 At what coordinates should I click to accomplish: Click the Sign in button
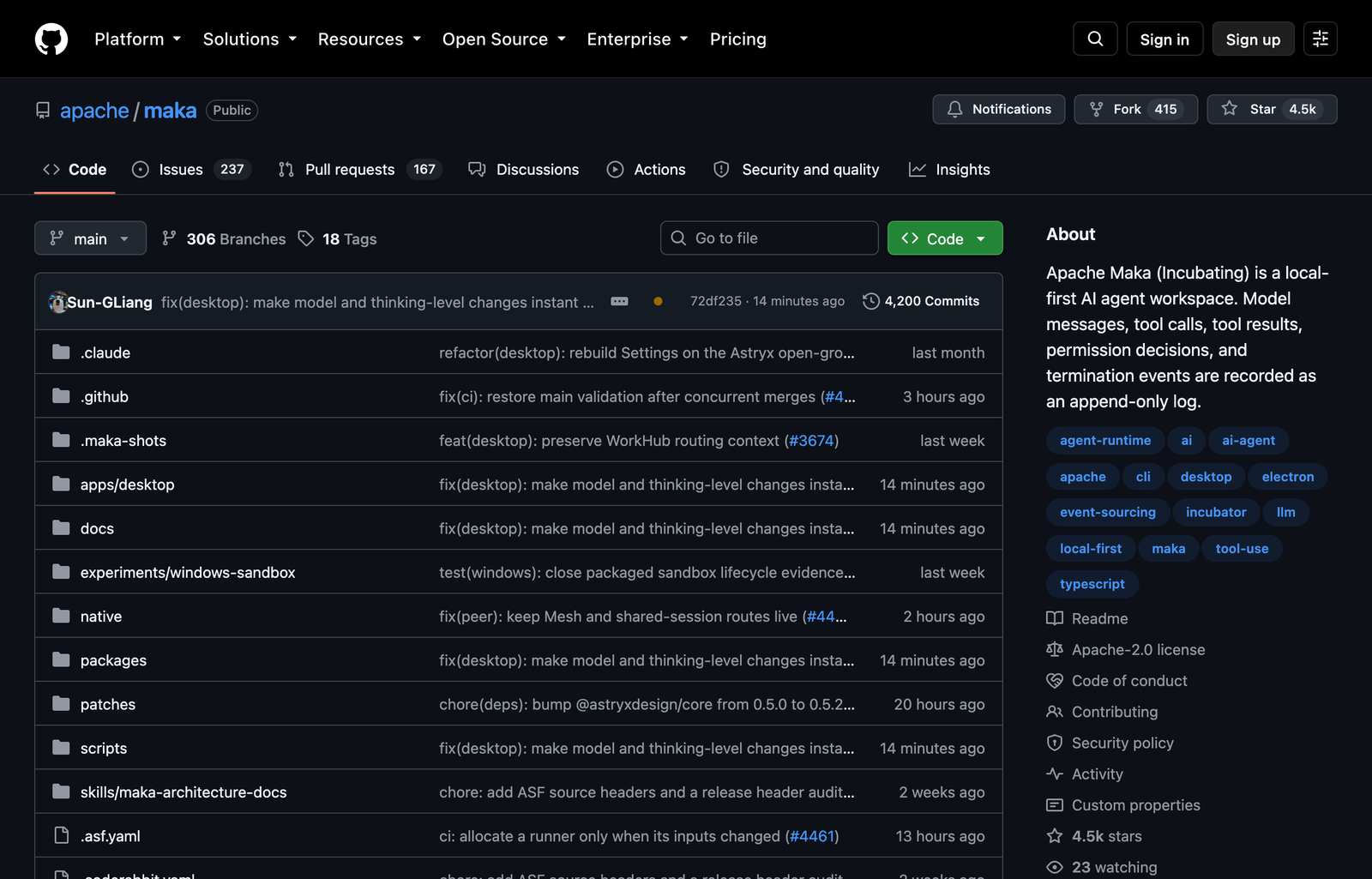(x=1164, y=39)
